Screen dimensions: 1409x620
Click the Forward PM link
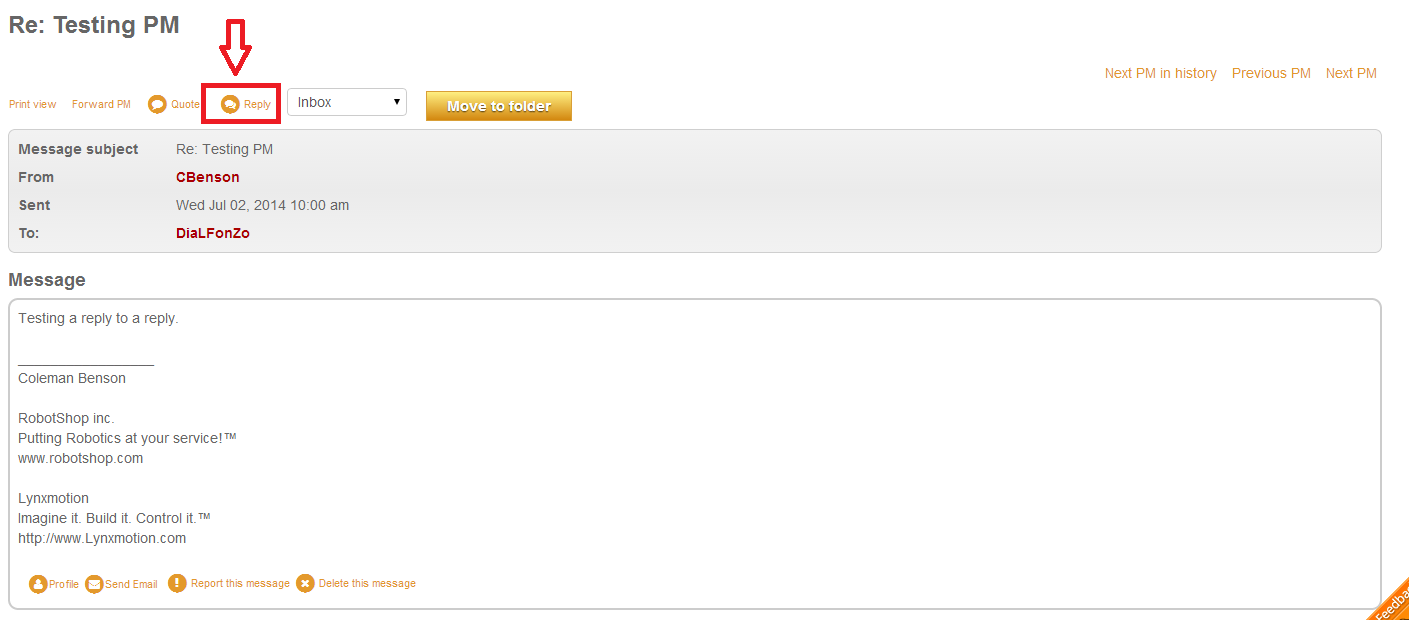(x=101, y=104)
